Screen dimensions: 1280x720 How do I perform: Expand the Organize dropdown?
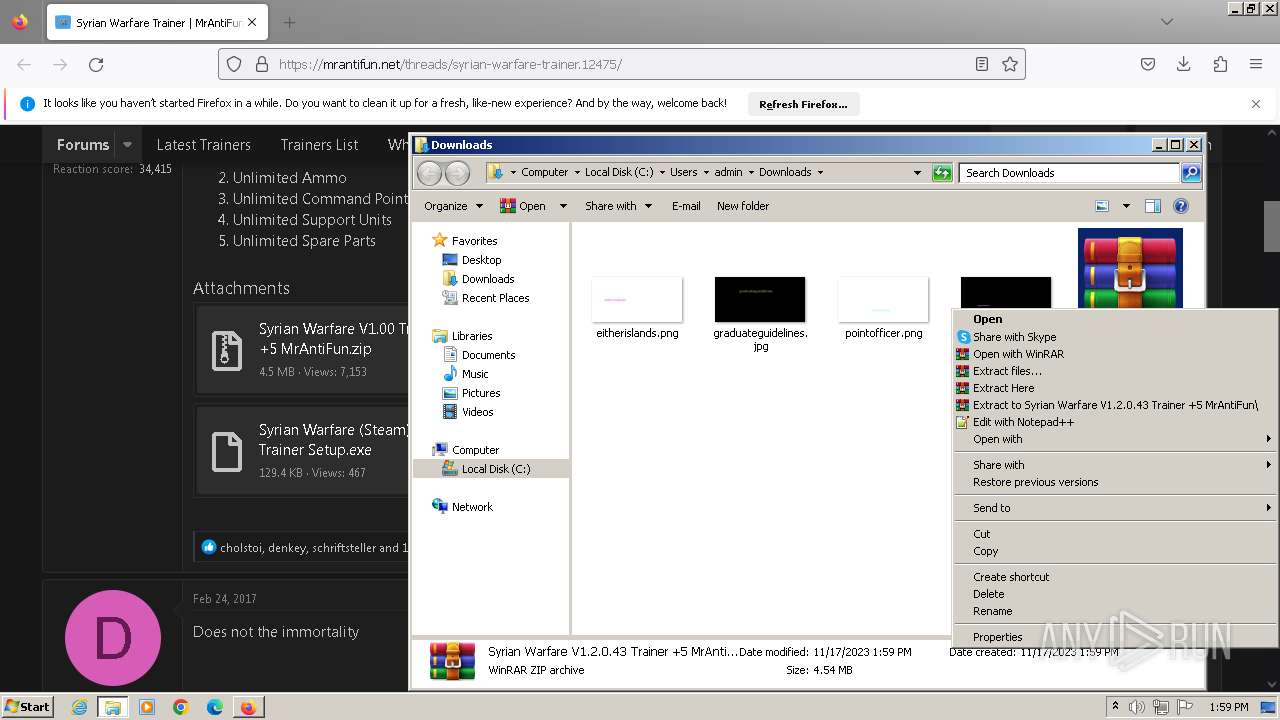pos(454,206)
